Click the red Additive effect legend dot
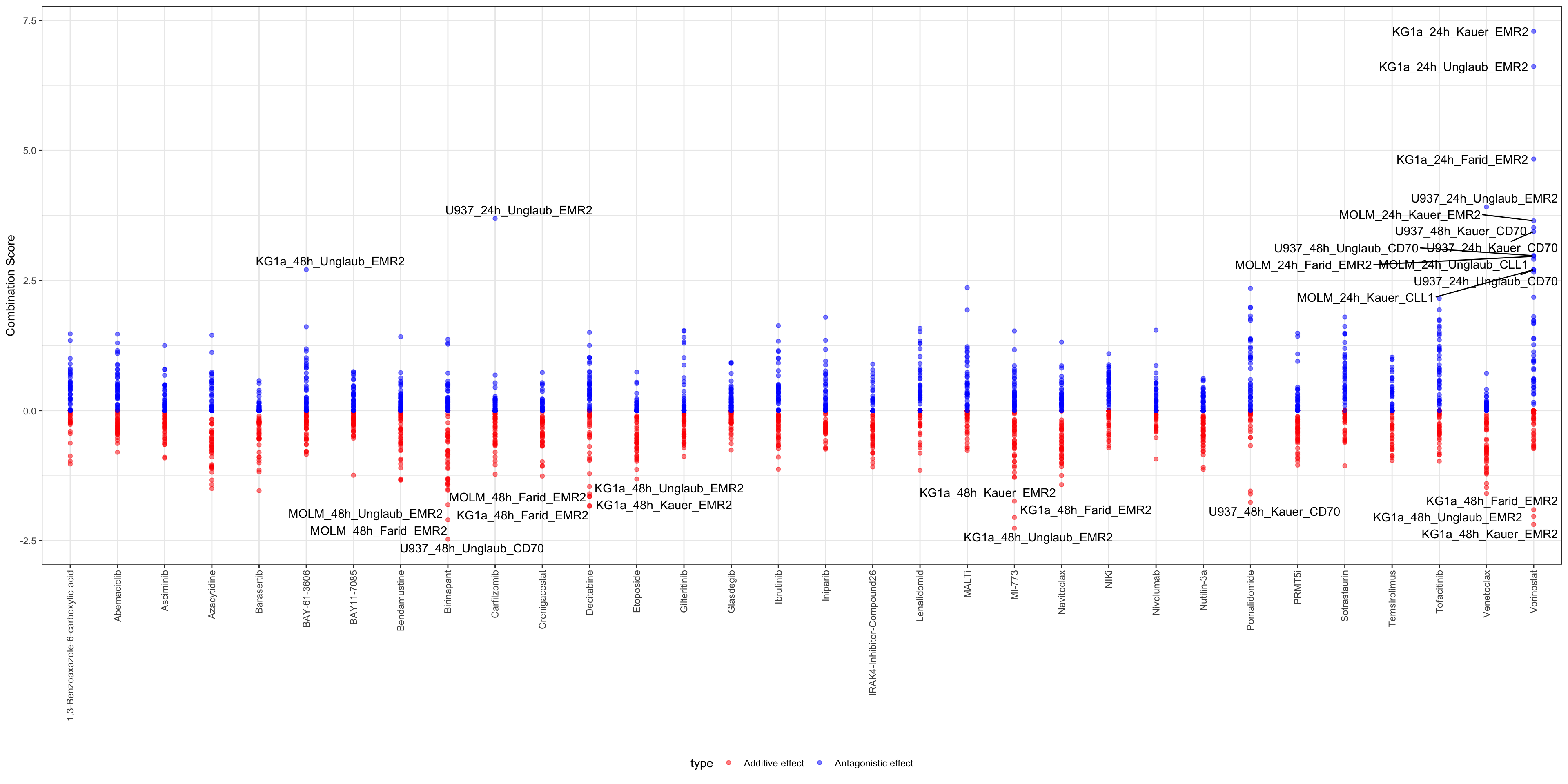Image resolution: width=1568 pixels, height=784 pixels. (728, 763)
